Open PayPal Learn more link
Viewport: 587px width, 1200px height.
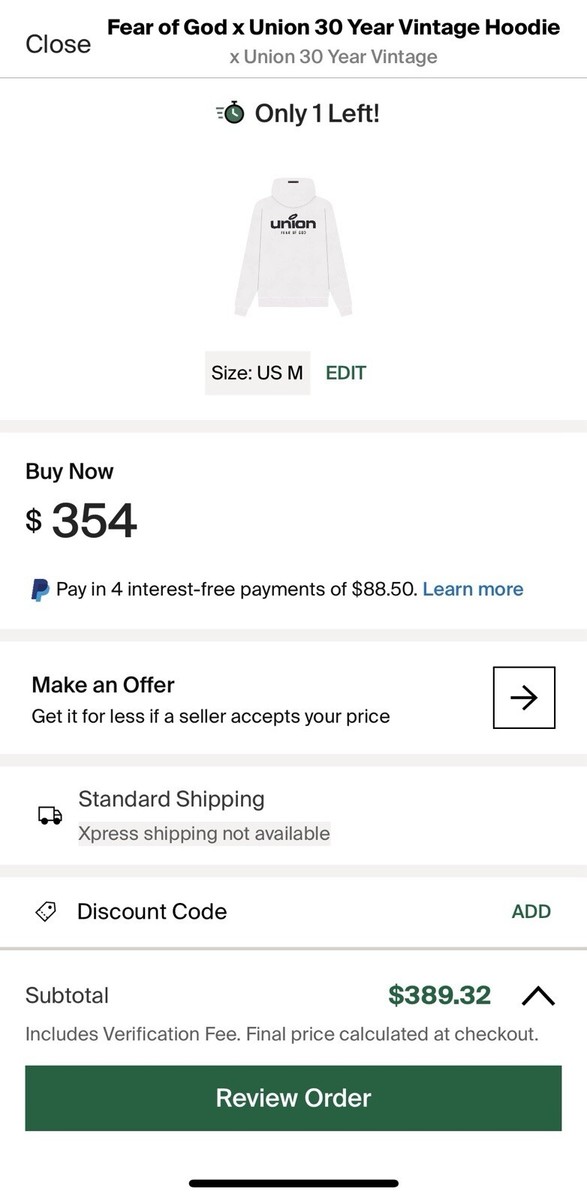pyautogui.click(x=473, y=589)
